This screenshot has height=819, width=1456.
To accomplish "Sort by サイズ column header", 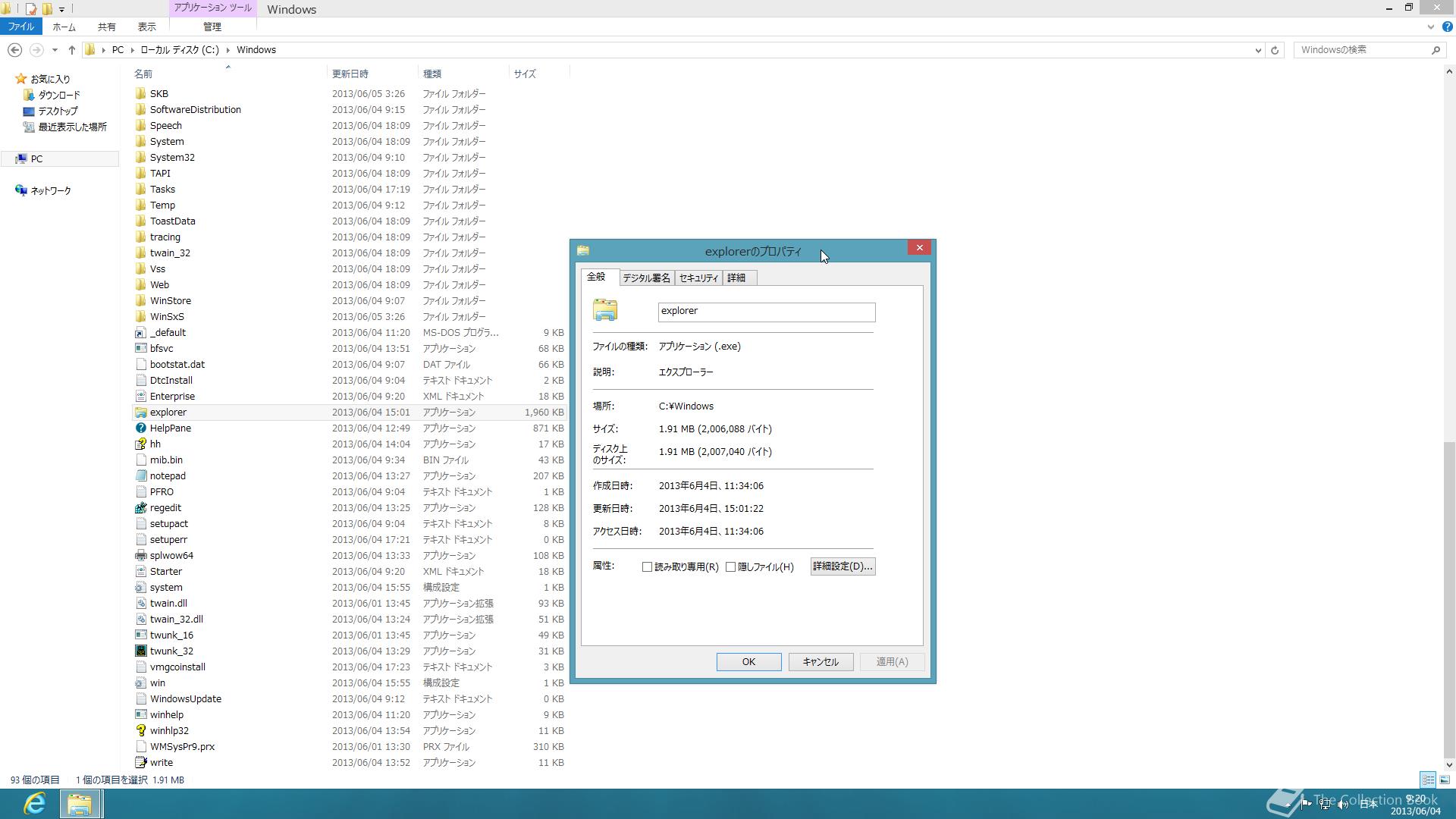I will pyautogui.click(x=538, y=74).
